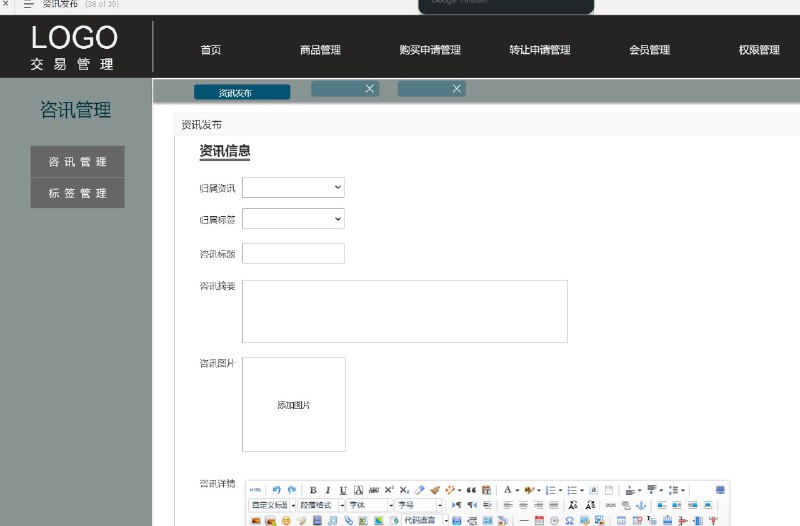Open the 归属资讯 dropdown
Screen dimensions: 800x526
click(x=293, y=188)
